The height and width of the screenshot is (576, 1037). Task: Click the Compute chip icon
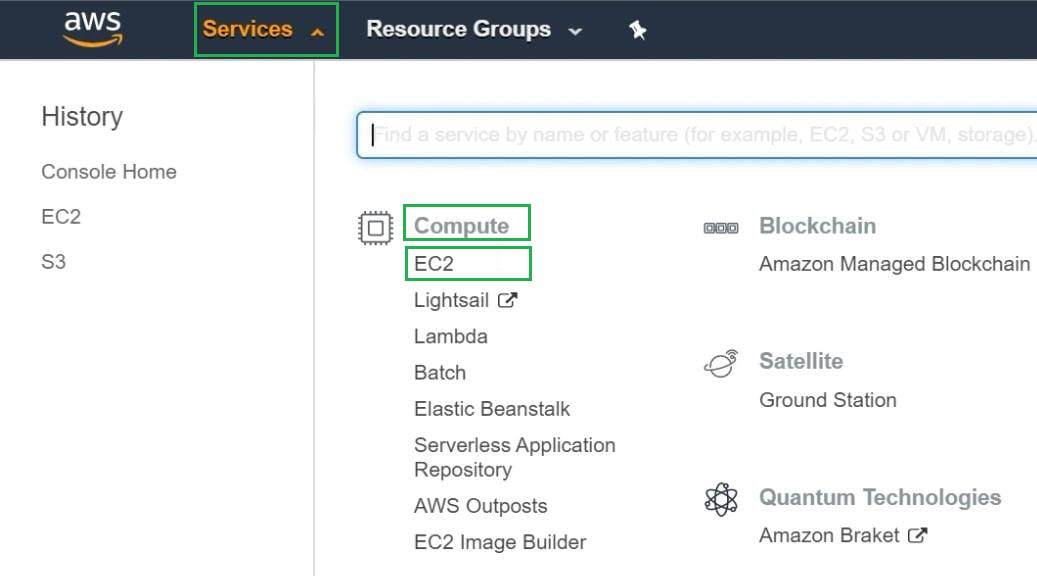pyautogui.click(x=375, y=228)
